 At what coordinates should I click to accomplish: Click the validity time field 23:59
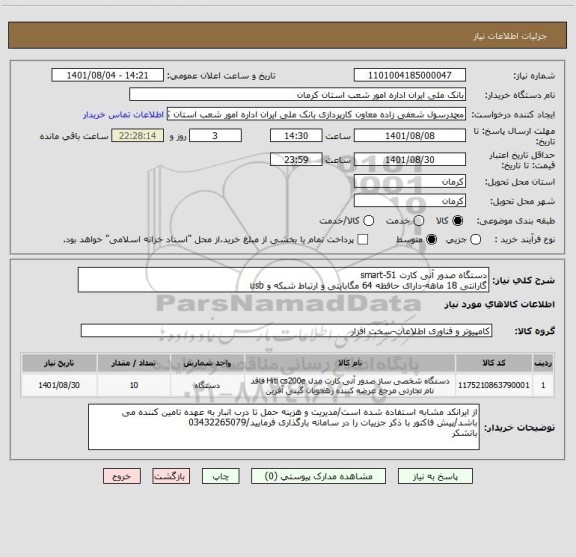296,159
